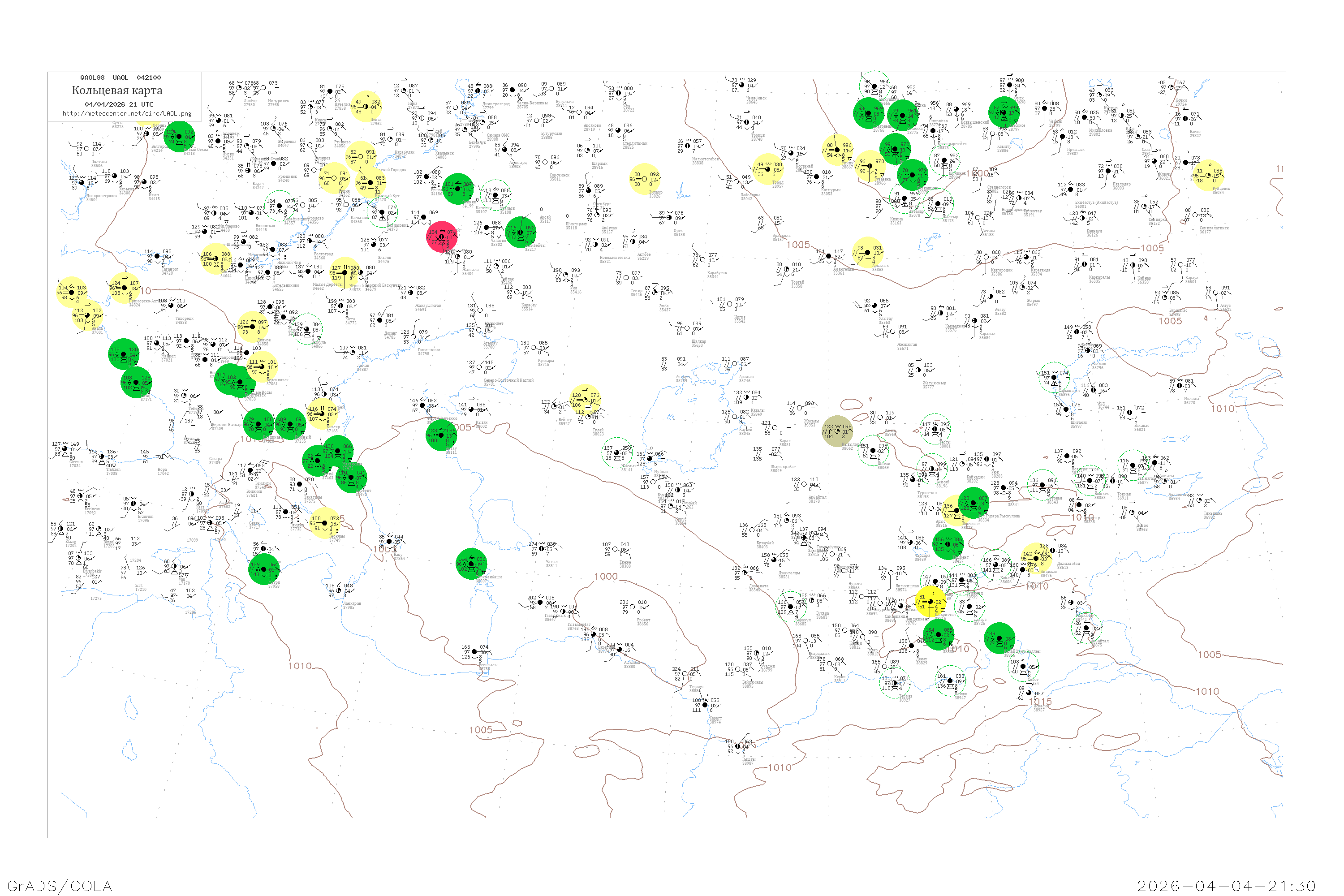
Task: Click the dashed-circle Термез station marker
Action: click(895, 683)
